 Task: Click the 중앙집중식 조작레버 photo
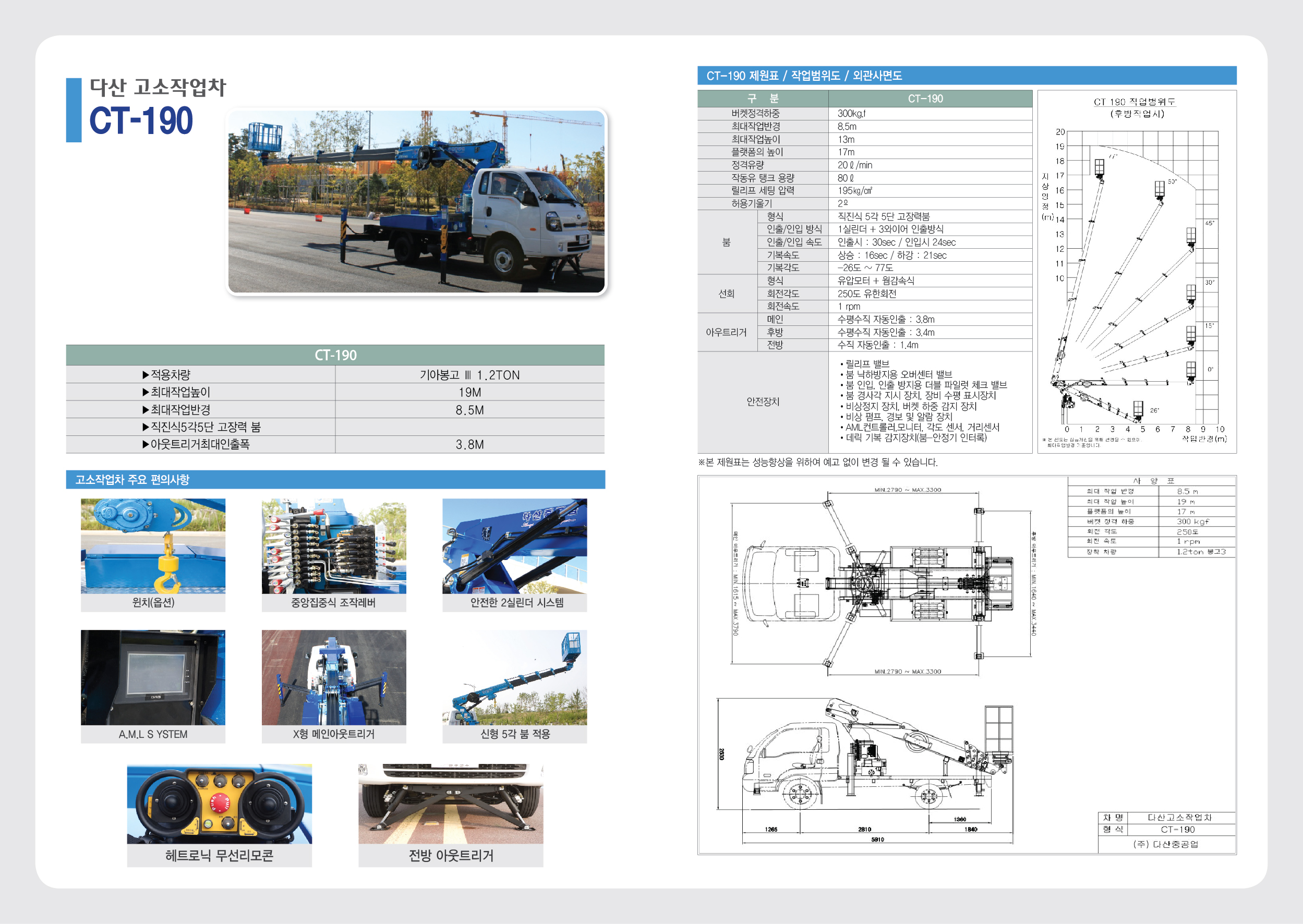[334, 546]
